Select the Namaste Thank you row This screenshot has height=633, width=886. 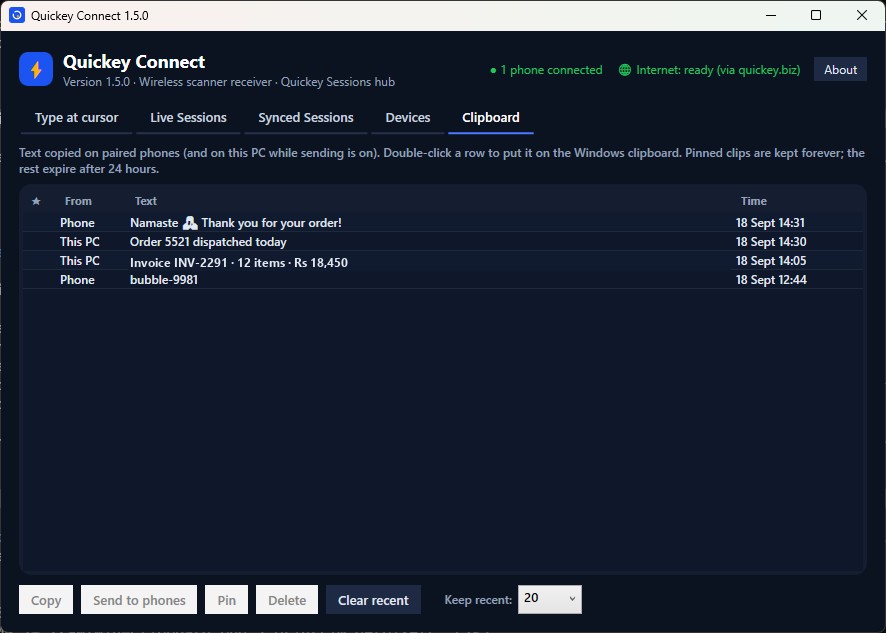442,223
